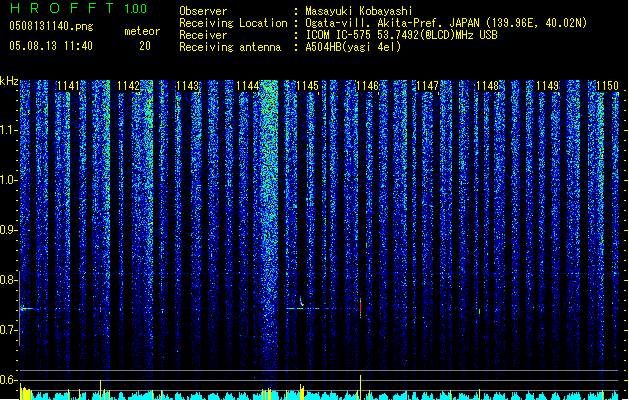Select the filename 0508131140.png
Viewport: 629px width, 400px height.
(51, 27)
